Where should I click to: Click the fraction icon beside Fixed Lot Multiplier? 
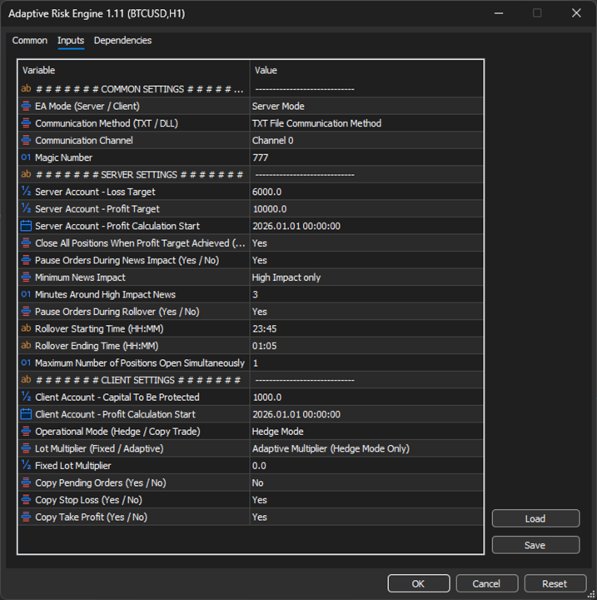point(26,465)
